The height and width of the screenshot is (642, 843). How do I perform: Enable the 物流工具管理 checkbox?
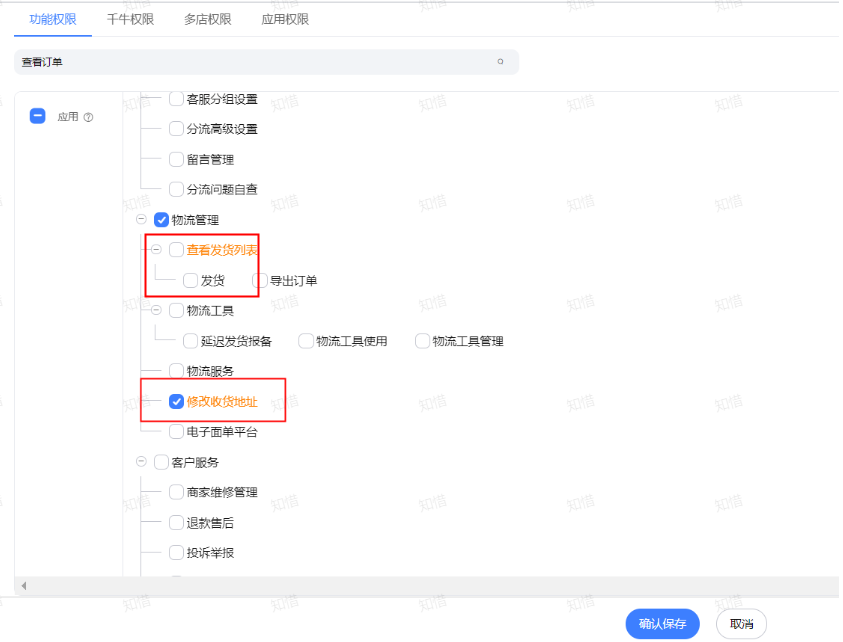pos(423,341)
